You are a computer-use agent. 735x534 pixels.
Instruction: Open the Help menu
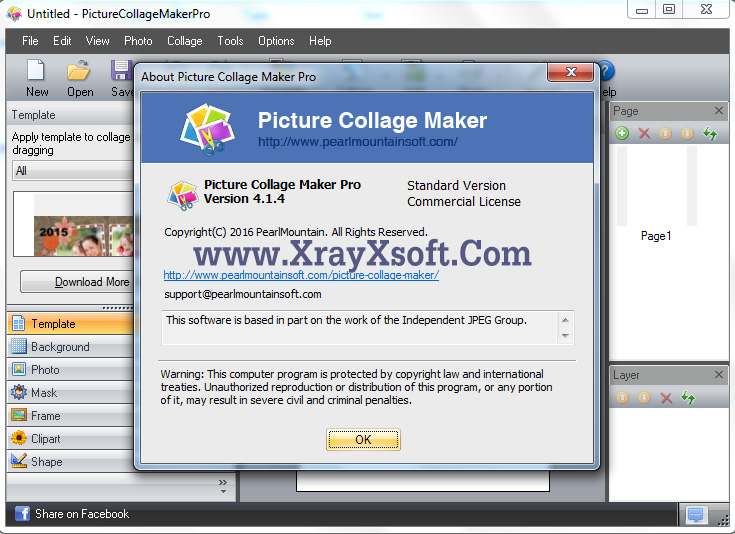click(x=320, y=41)
